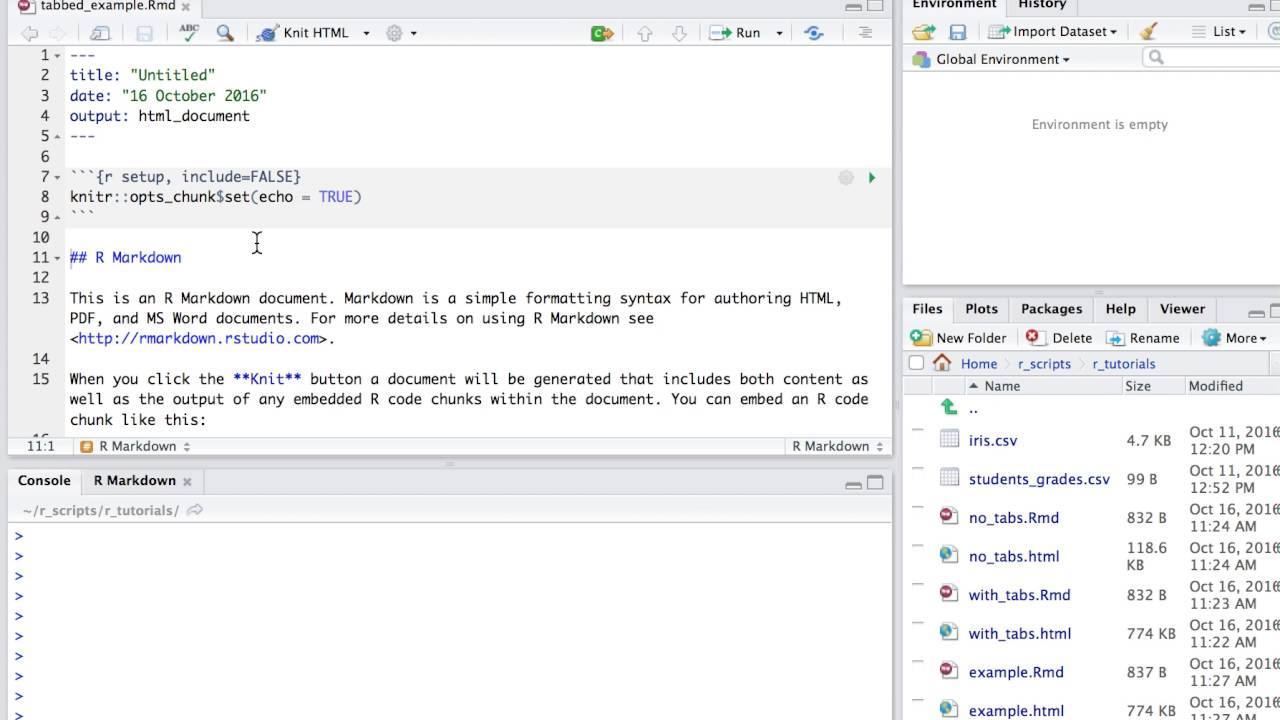Click the view working directory arrow in the console
Image resolution: width=1280 pixels, height=720 pixels.
[195, 511]
